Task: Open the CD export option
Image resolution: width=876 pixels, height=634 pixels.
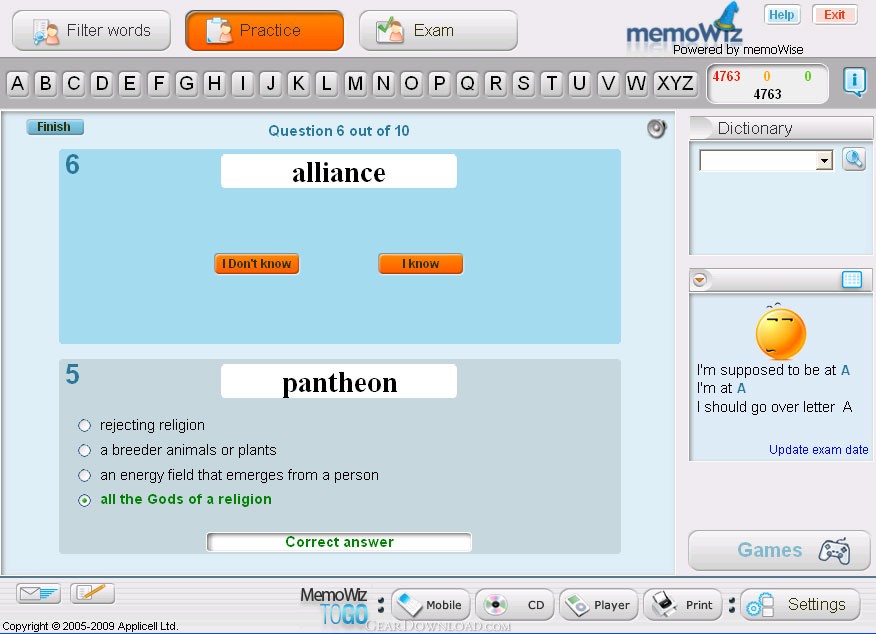Action: coord(514,604)
